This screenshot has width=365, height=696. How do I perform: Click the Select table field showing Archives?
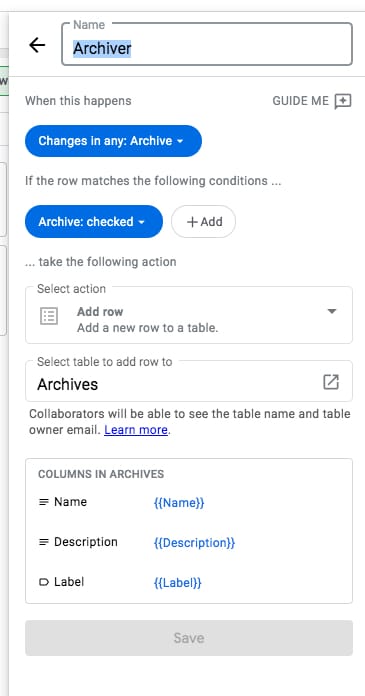coord(189,381)
